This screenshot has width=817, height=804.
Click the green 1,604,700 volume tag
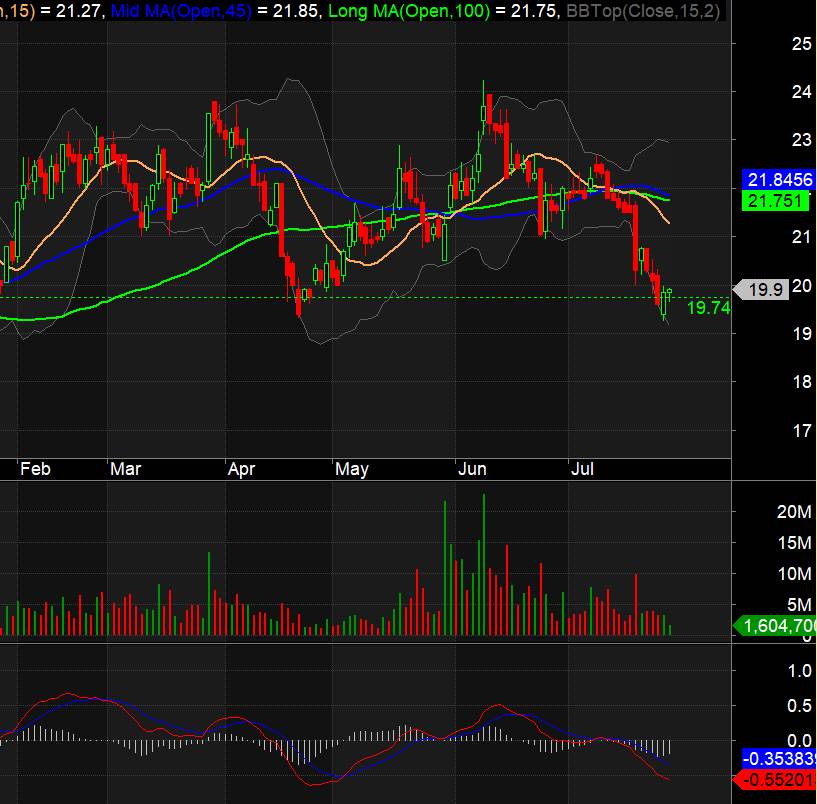[x=779, y=626]
